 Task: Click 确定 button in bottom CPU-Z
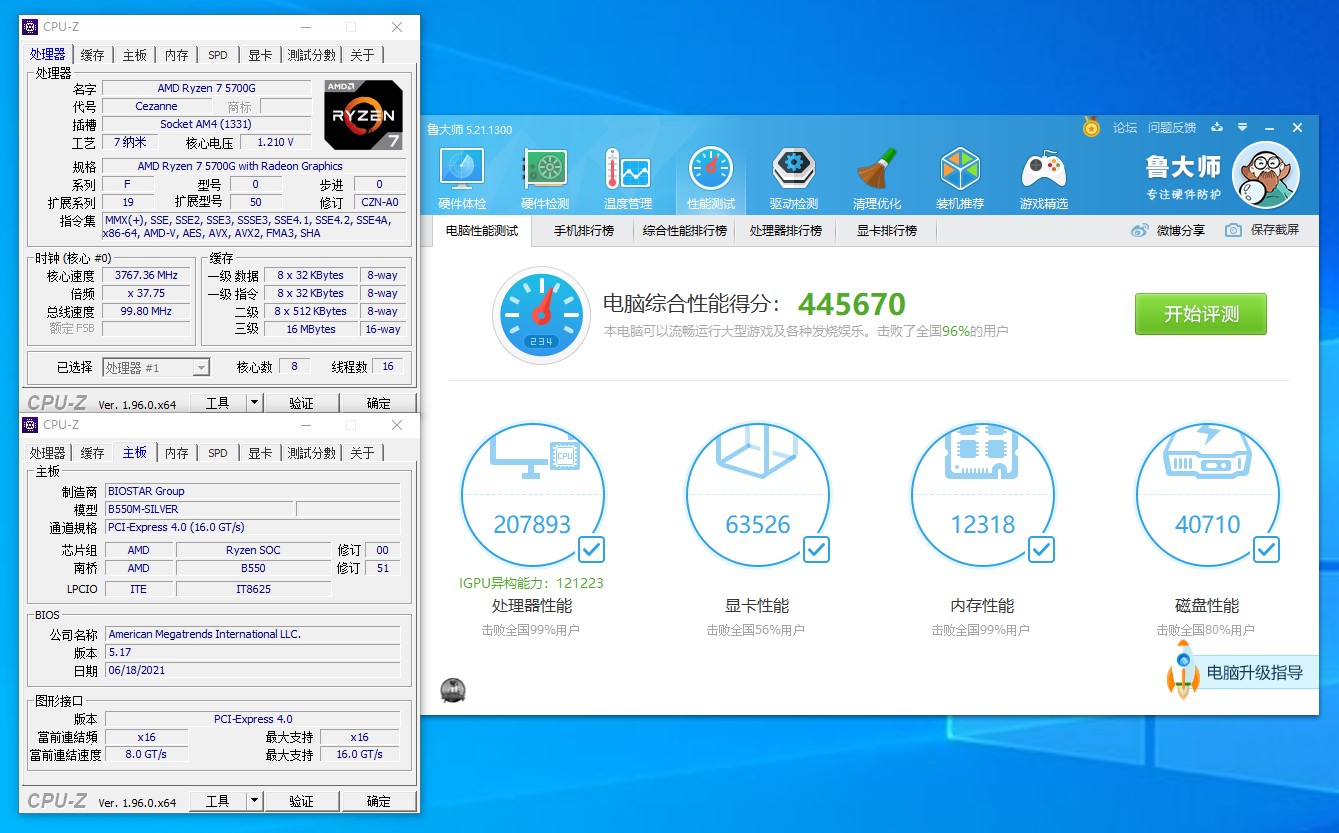(x=379, y=801)
